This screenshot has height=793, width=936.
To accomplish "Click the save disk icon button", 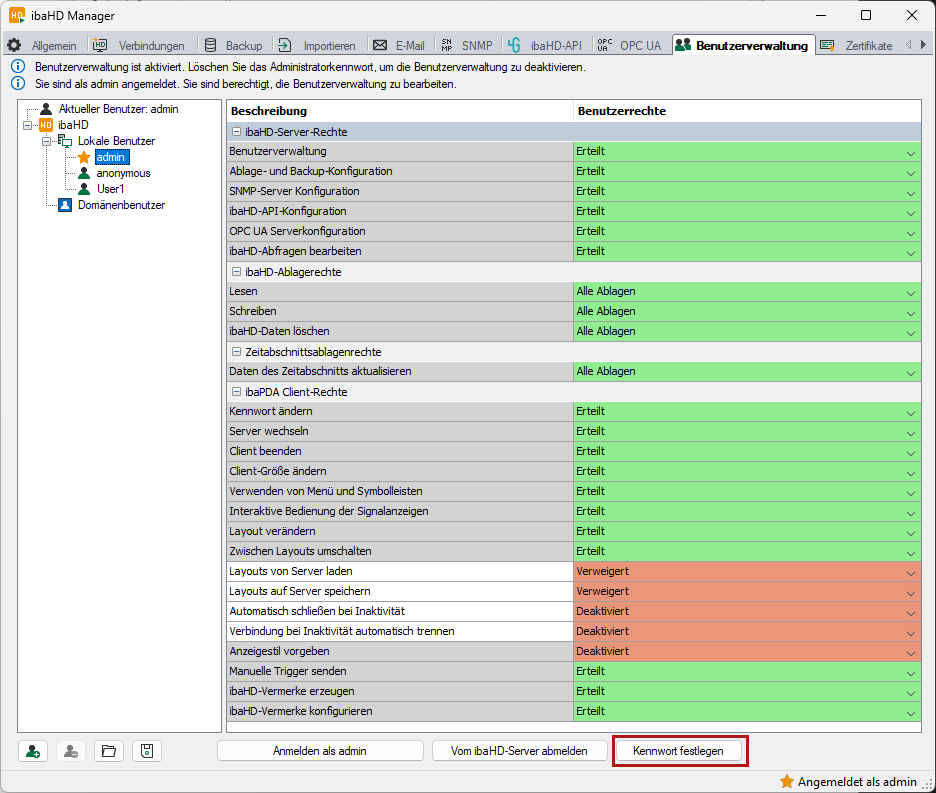I will click(146, 751).
